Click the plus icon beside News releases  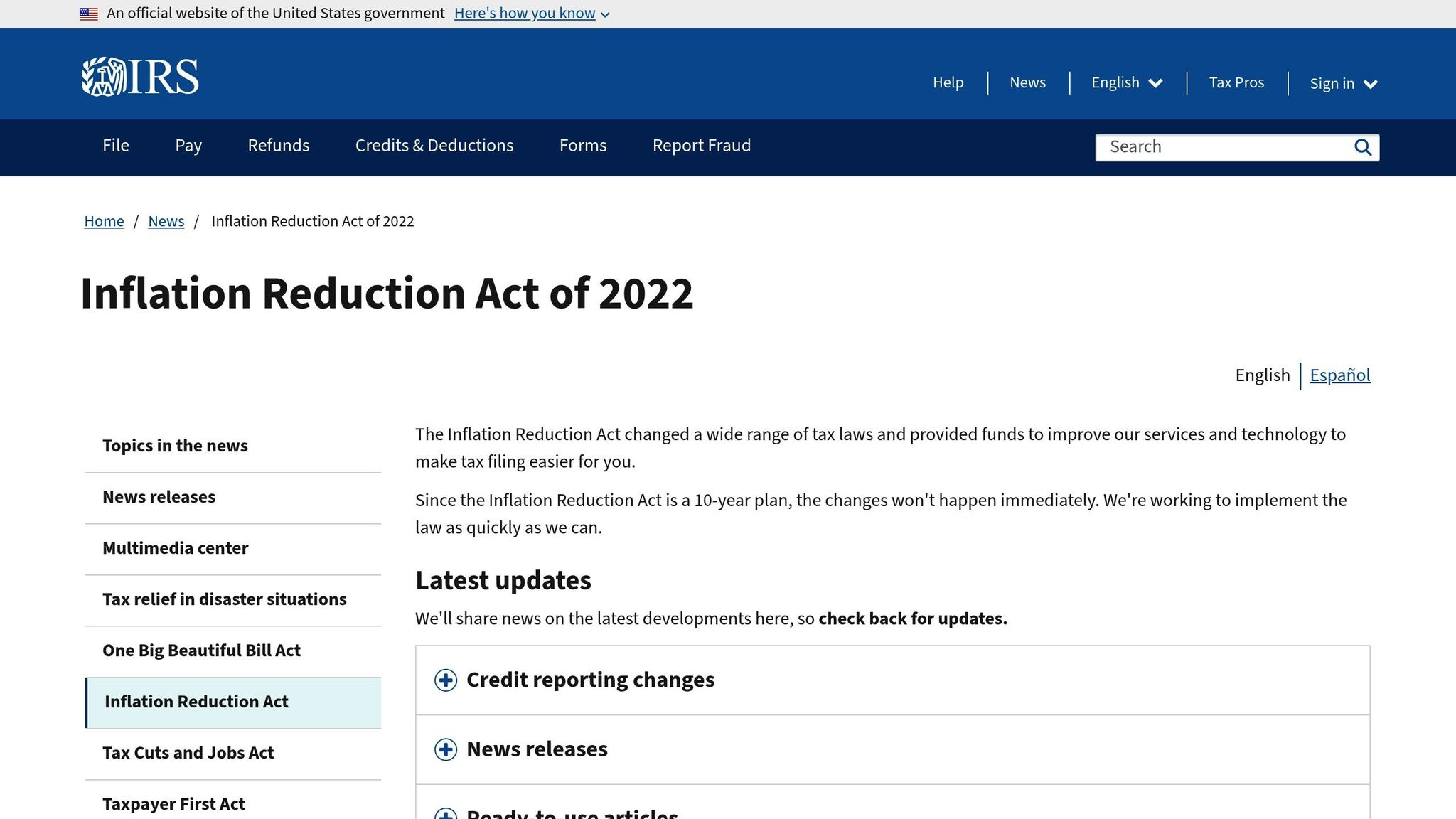point(446,750)
